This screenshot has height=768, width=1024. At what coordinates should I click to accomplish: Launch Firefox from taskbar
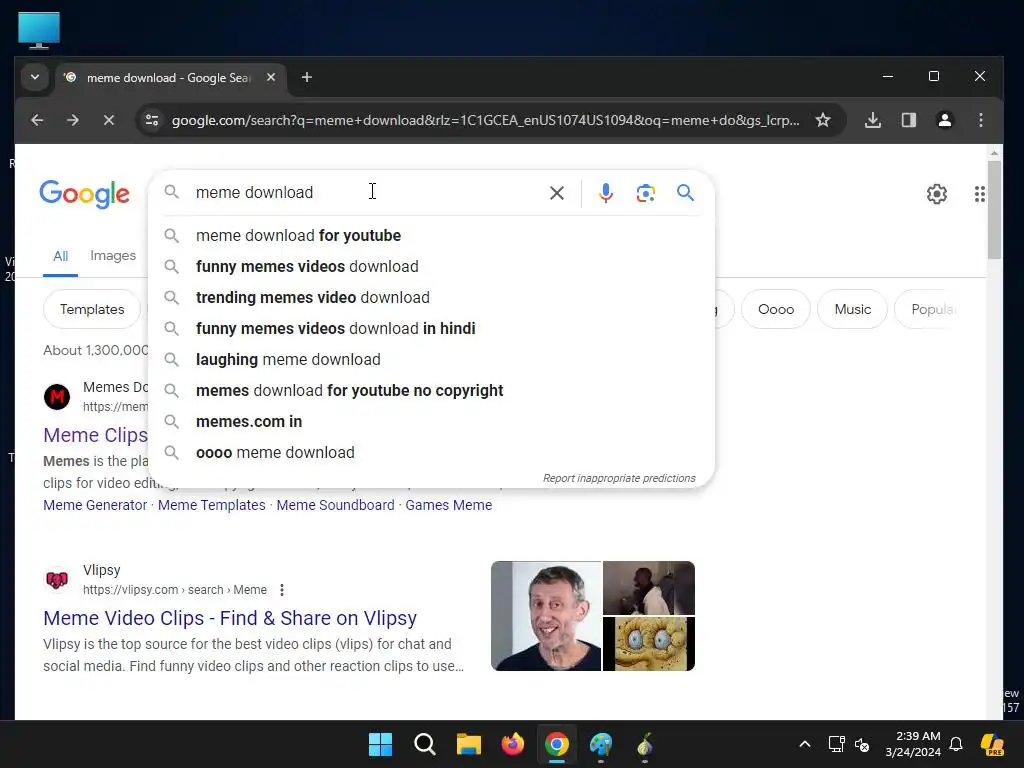[x=513, y=744]
